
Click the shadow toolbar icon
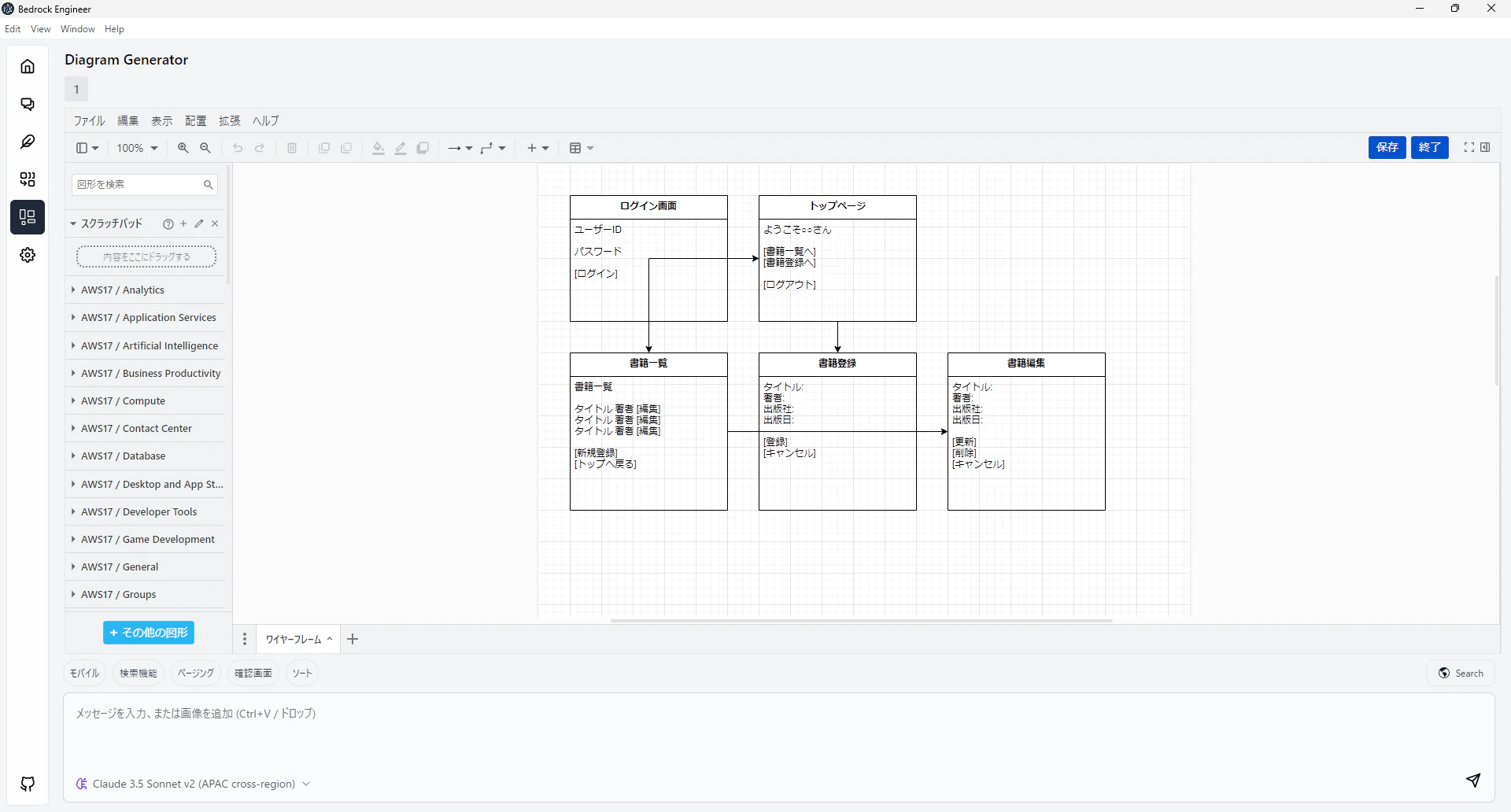[x=423, y=148]
